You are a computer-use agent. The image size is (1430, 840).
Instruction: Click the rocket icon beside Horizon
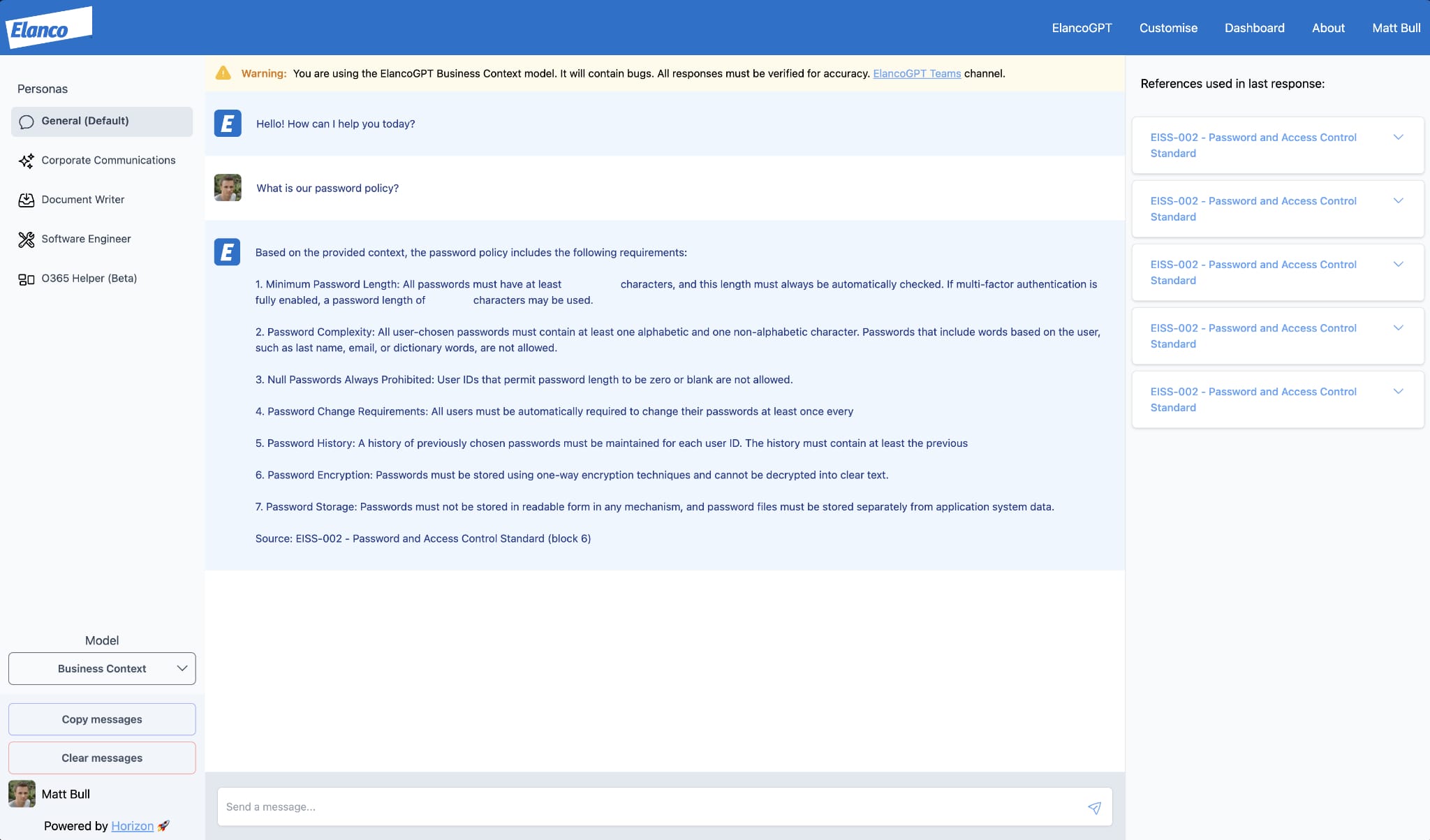(163, 826)
